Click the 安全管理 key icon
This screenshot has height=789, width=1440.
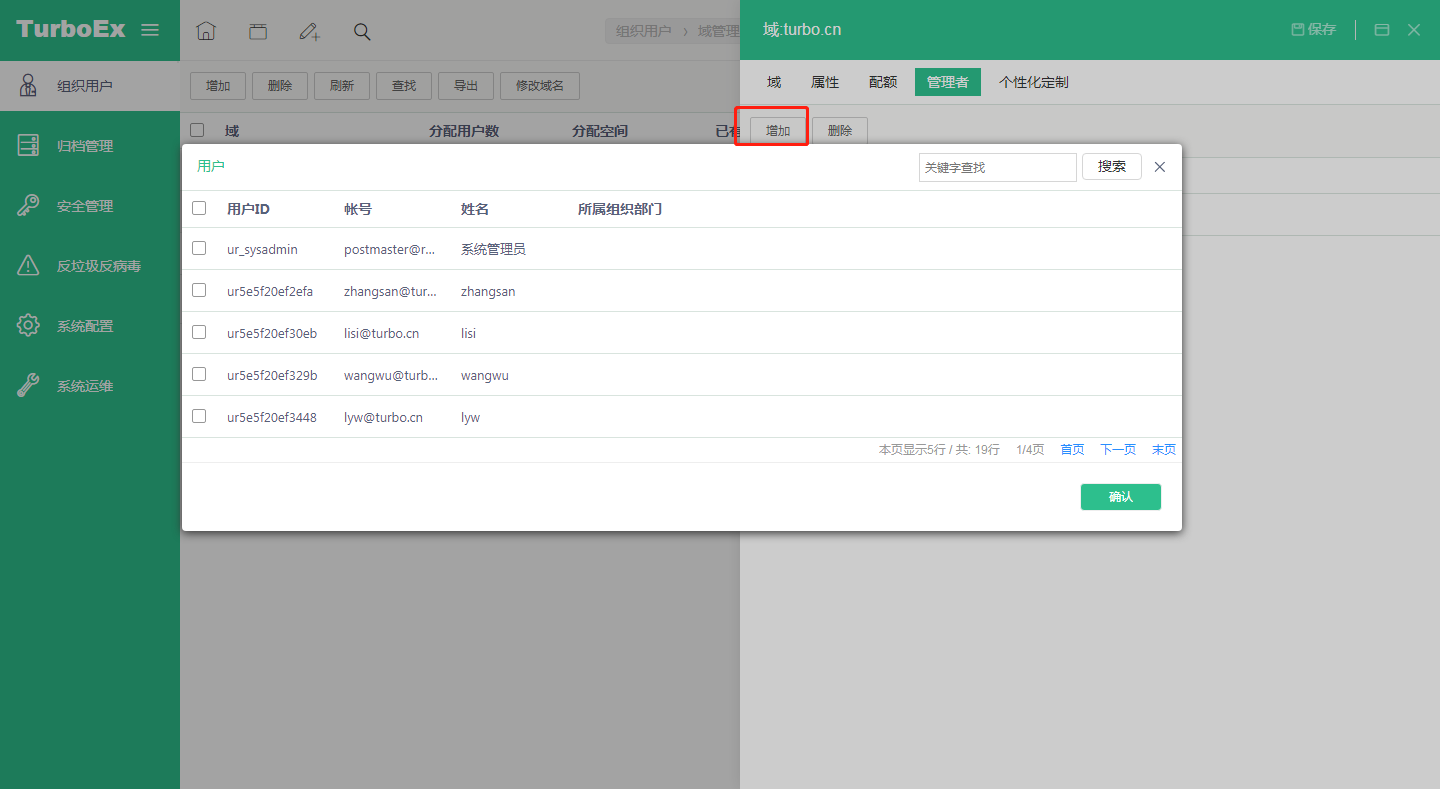point(28,206)
